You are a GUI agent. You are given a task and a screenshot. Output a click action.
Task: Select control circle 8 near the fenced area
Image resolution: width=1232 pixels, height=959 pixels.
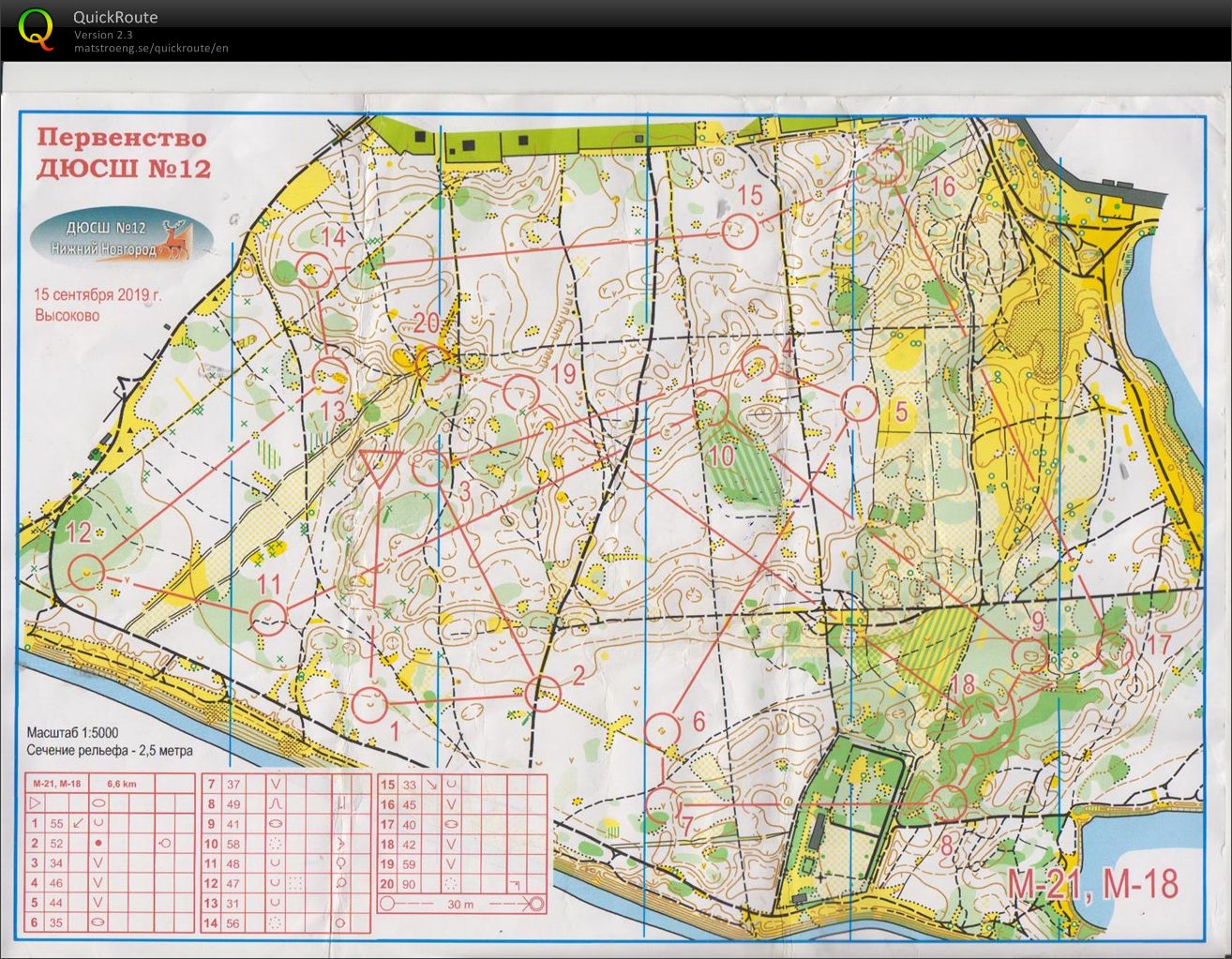[950, 803]
